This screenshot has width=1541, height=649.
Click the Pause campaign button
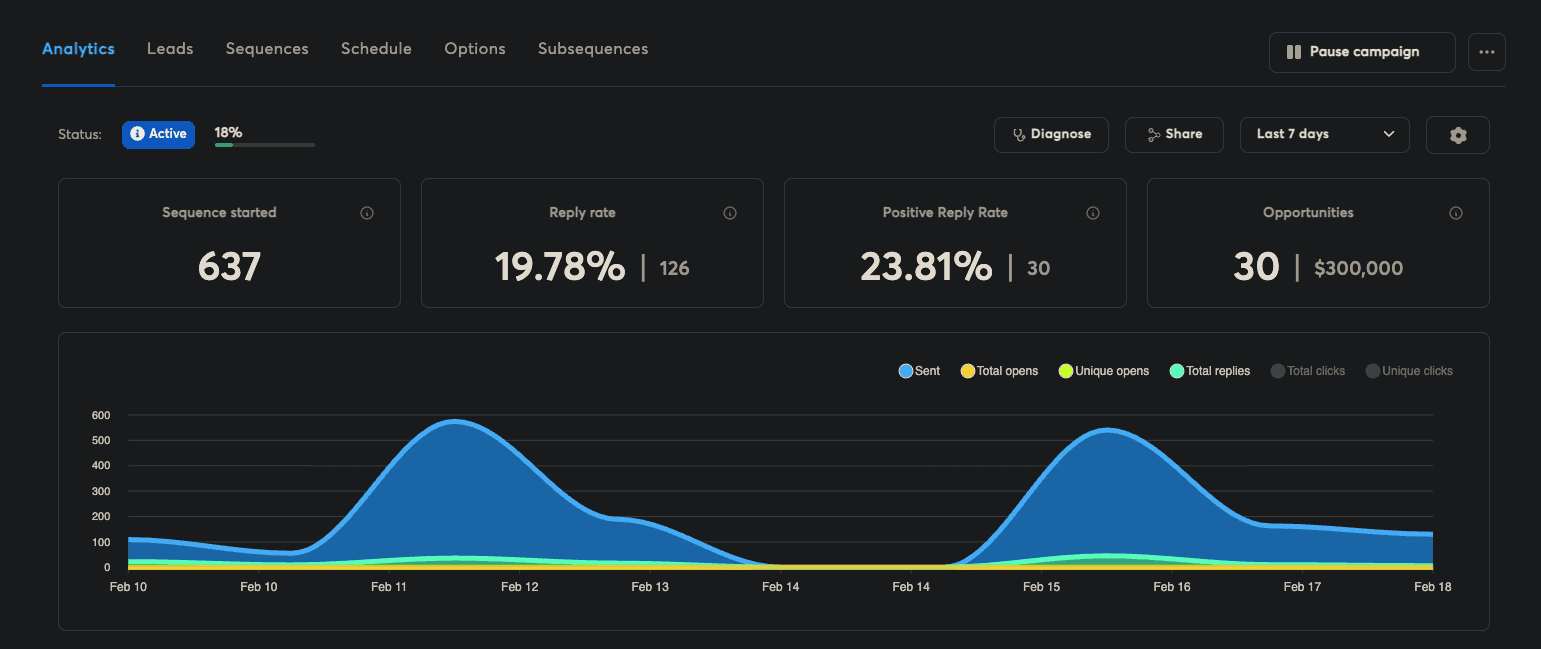click(x=1362, y=52)
